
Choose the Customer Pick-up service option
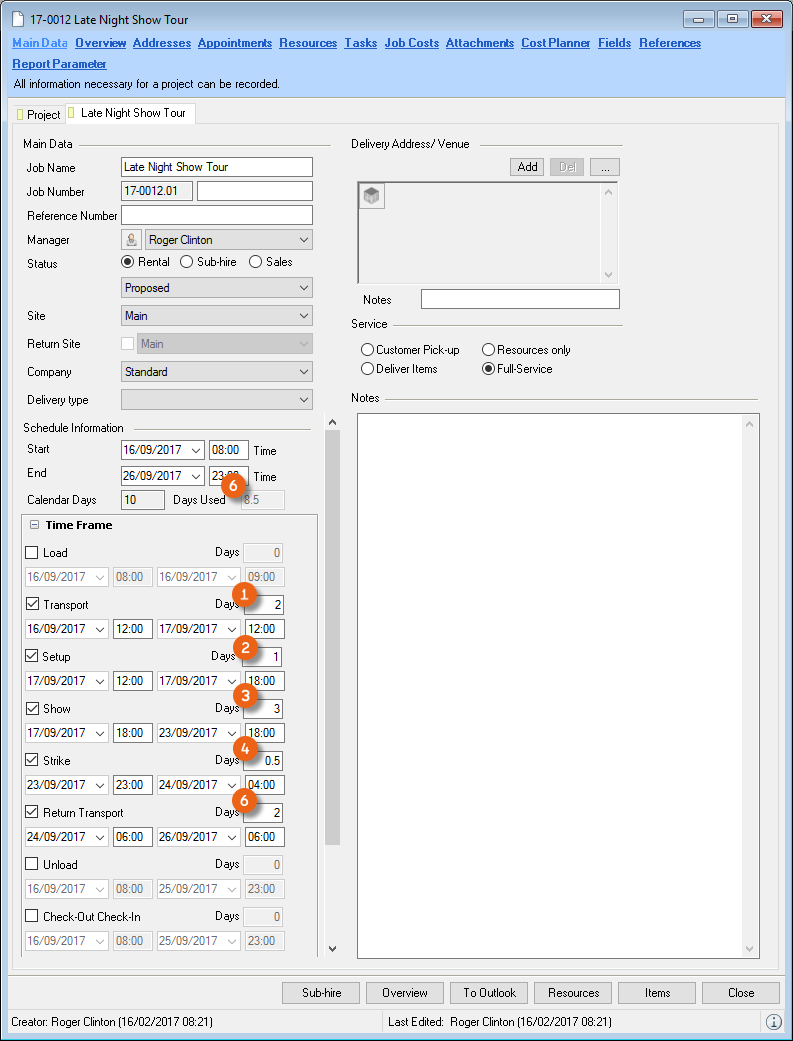pos(368,350)
